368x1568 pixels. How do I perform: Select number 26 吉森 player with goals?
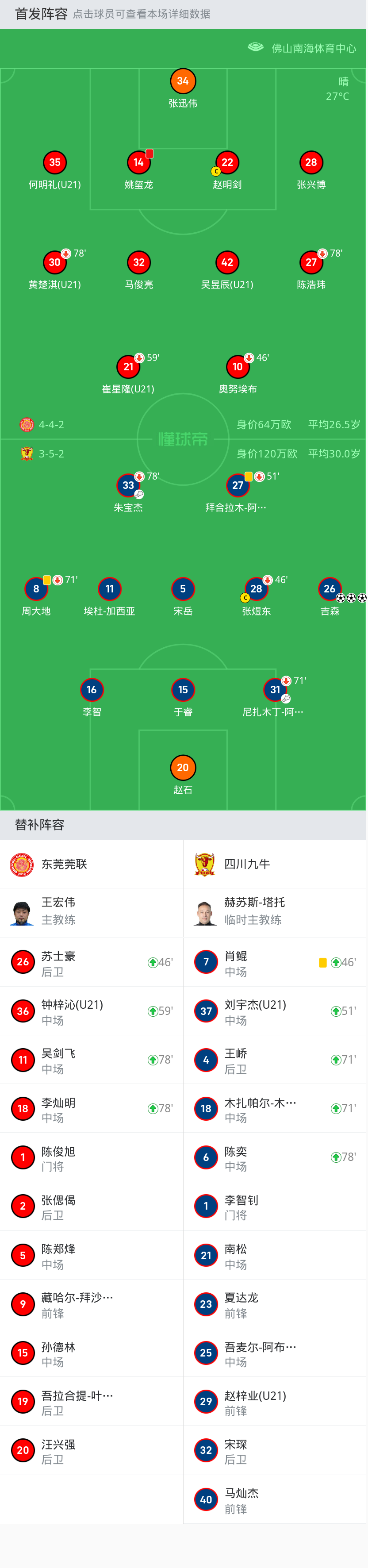(x=330, y=588)
